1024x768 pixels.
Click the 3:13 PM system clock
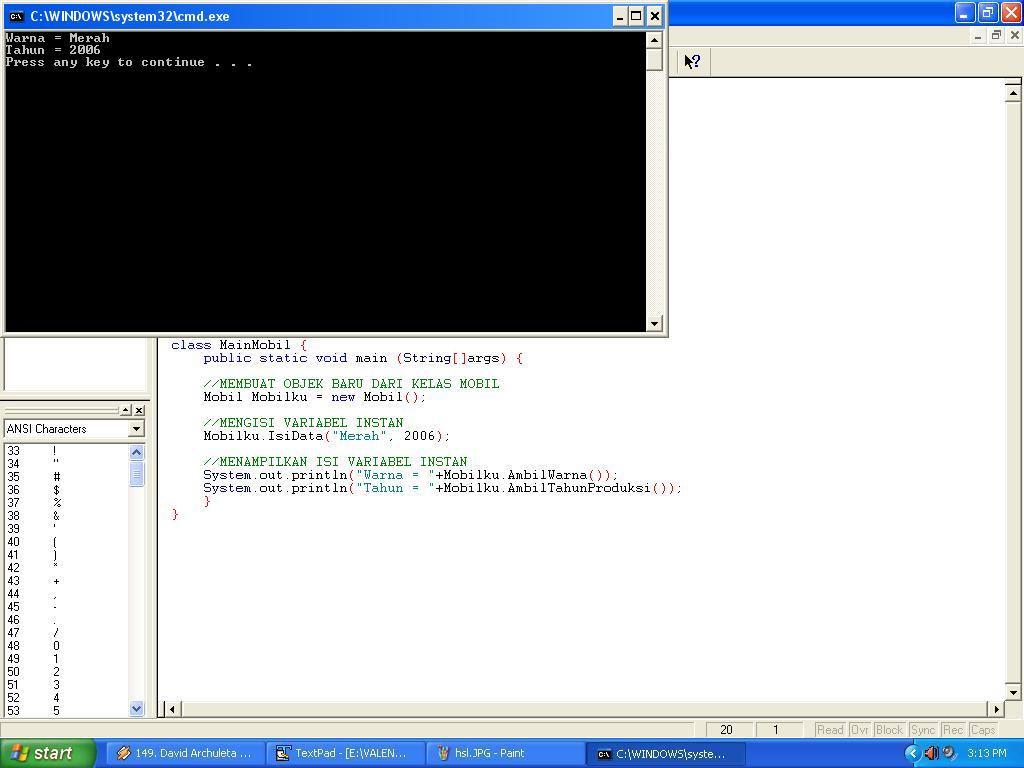pyautogui.click(x=987, y=754)
